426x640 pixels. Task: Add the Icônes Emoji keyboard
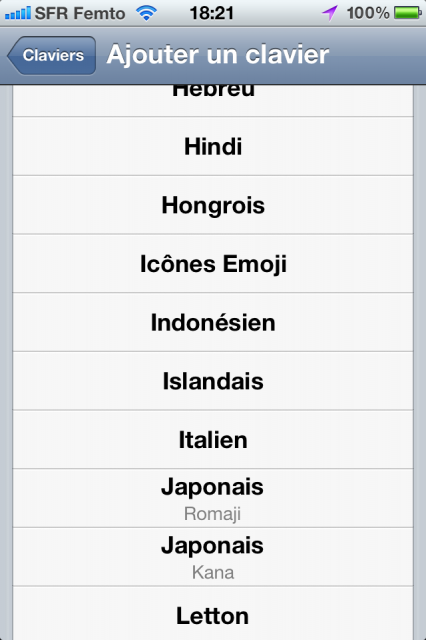213,264
